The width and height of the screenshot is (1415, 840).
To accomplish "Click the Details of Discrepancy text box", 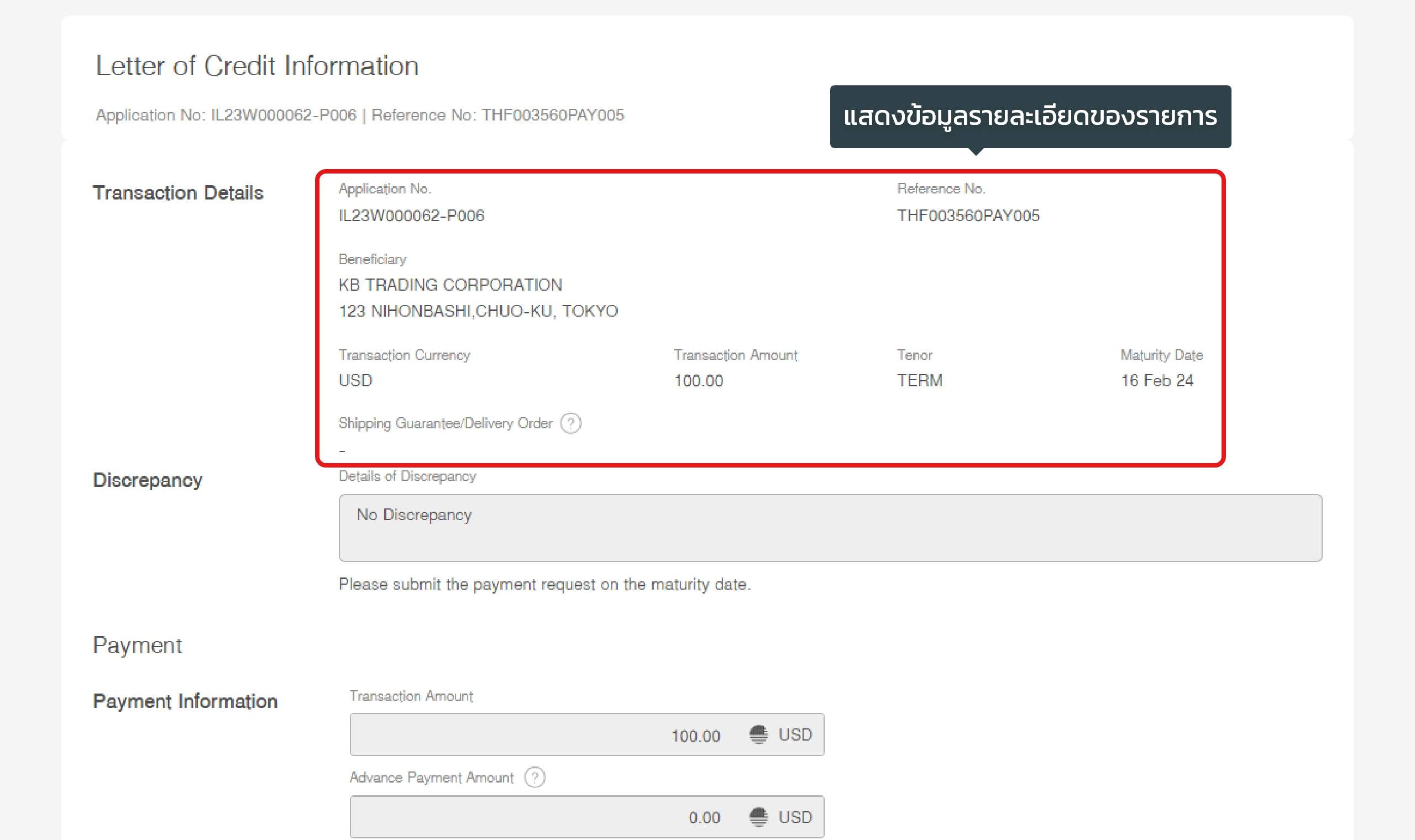I will [x=830, y=528].
